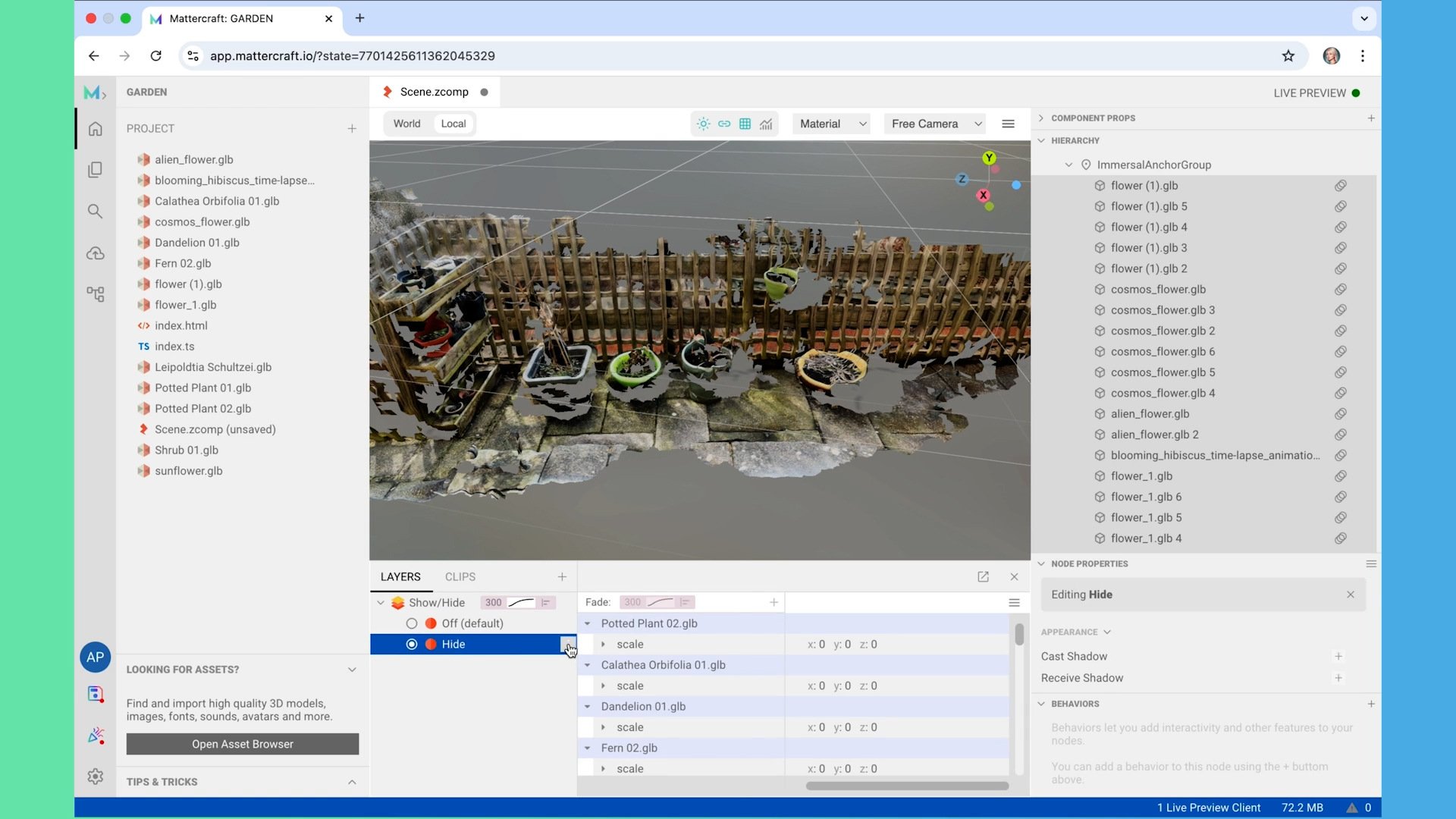The image size is (1456, 819).
Task: Open the viewport hamburger menu
Action: point(1008,124)
